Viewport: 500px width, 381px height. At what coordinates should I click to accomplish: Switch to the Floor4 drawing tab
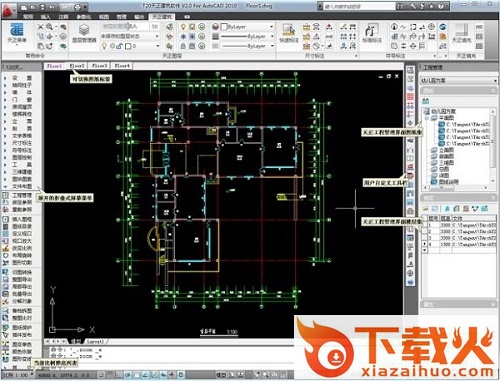pyautogui.click(x=122, y=66)
